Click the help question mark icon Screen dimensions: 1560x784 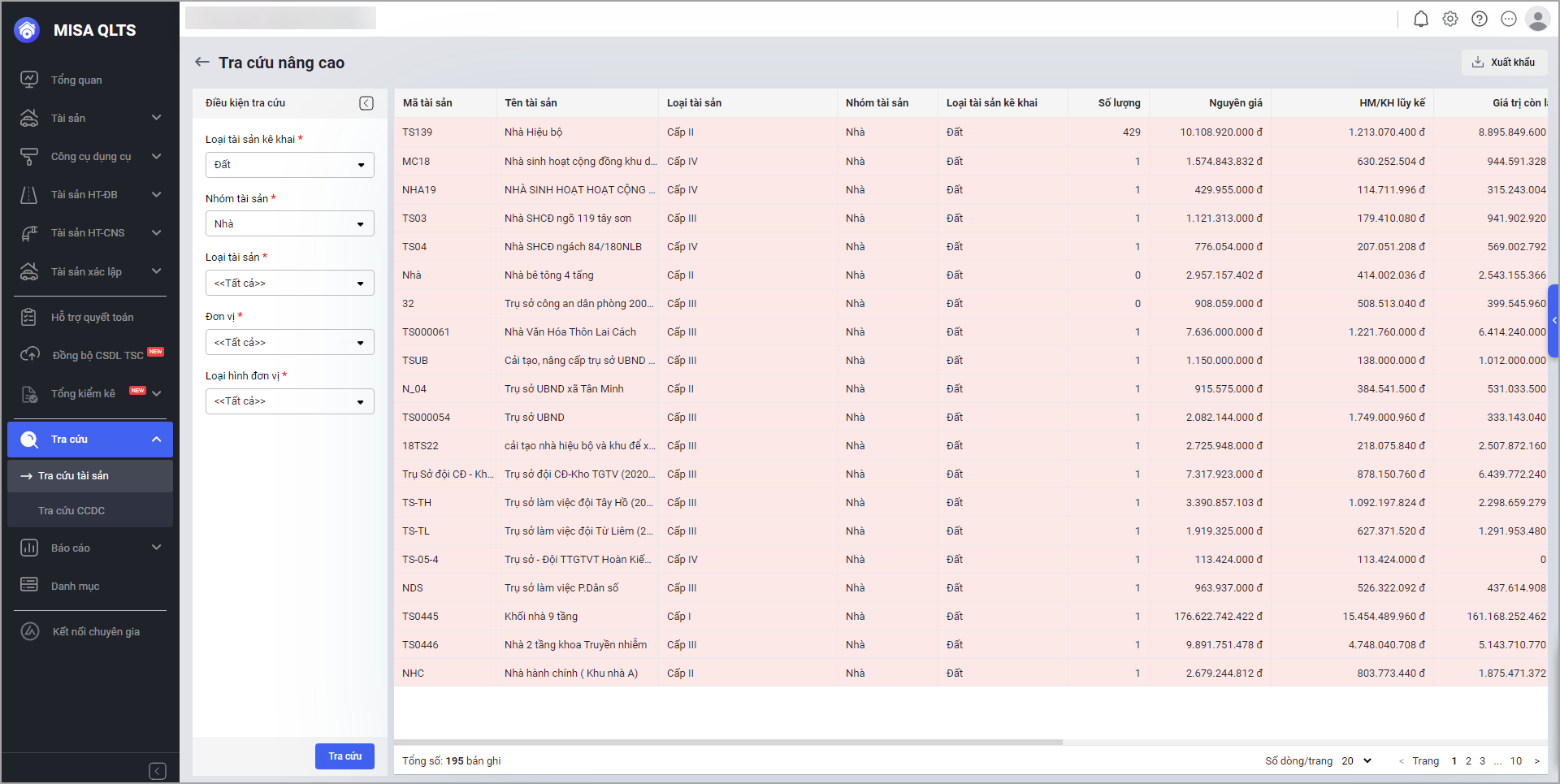pyautogui.click(x=1480, y=19)
